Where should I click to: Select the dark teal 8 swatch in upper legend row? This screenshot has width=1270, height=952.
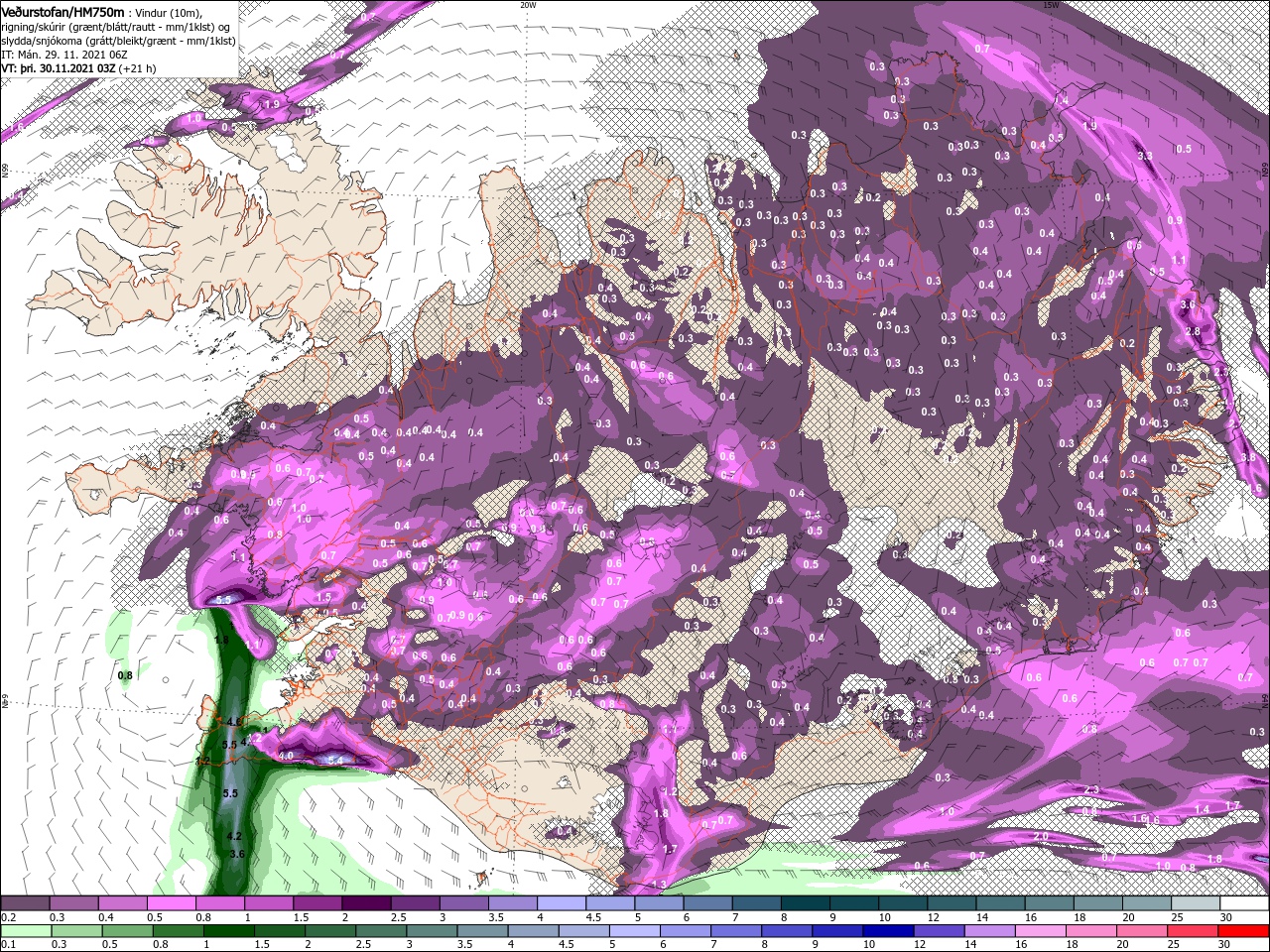(806, 903)
